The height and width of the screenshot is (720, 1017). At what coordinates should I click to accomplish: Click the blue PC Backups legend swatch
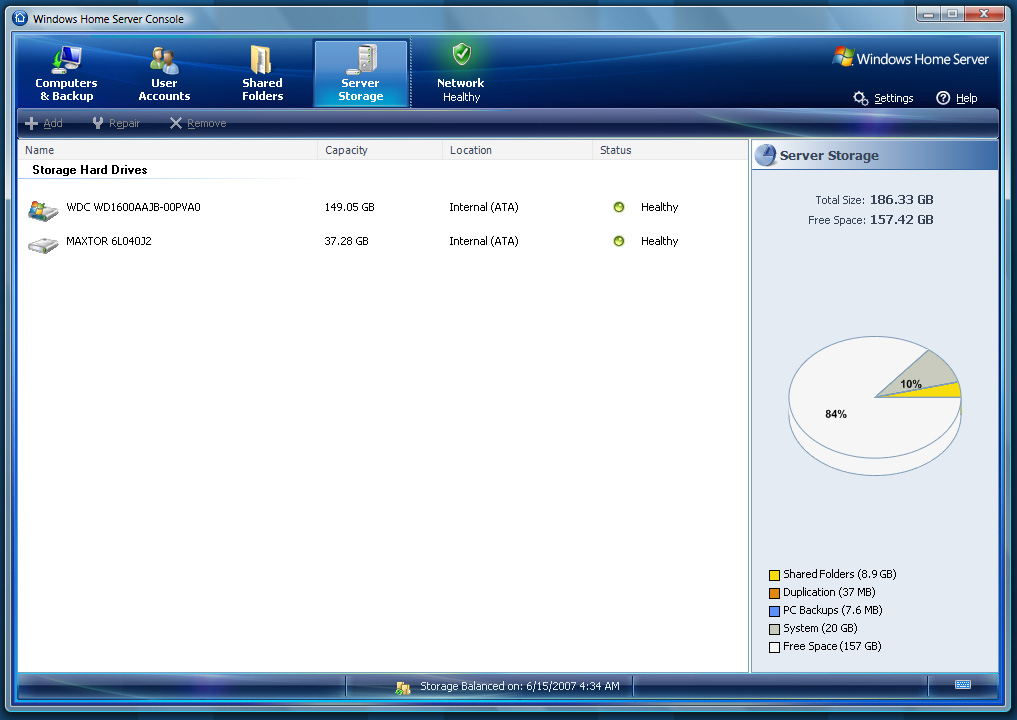click(774, 611)
